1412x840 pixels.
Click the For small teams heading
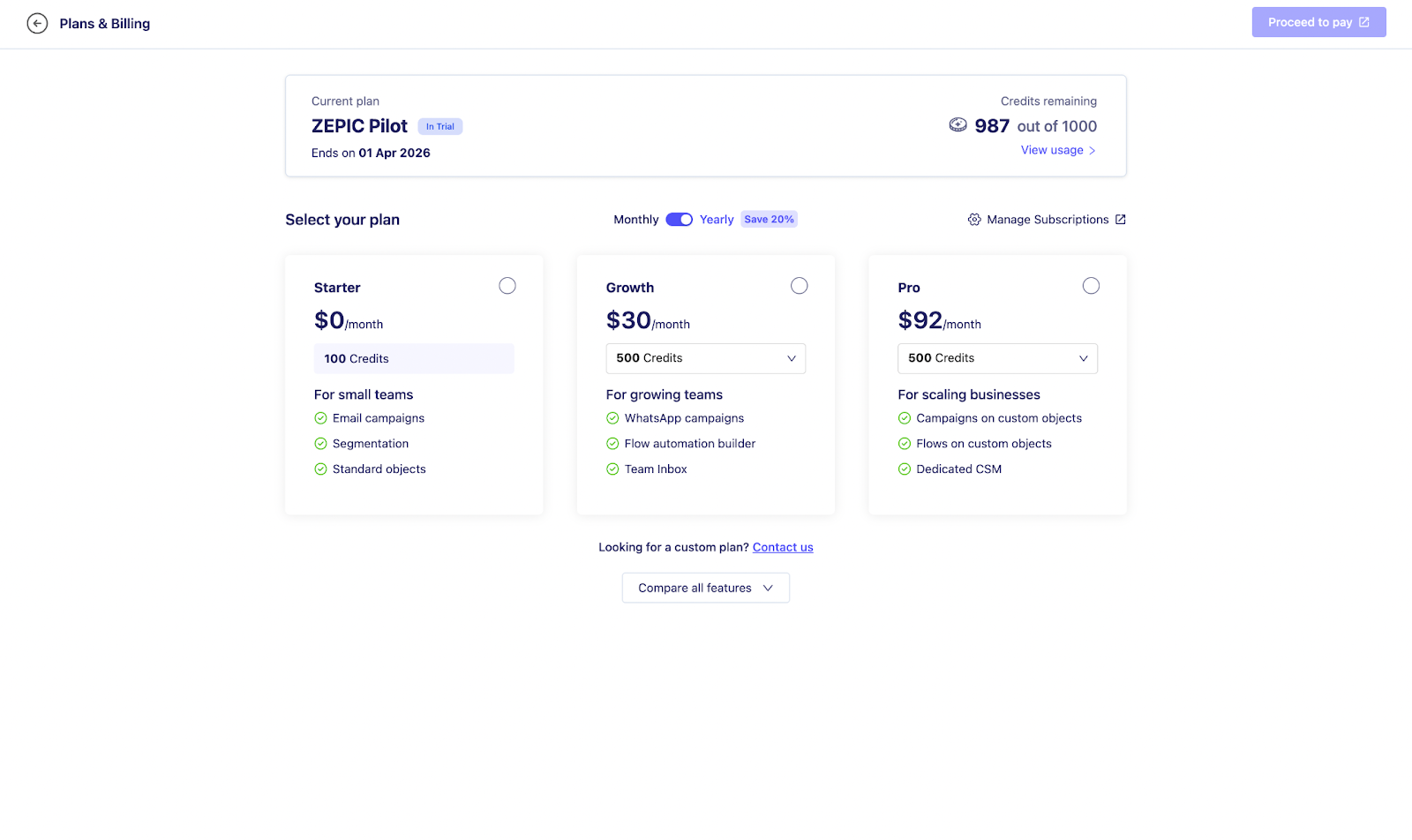coord(364,394)
